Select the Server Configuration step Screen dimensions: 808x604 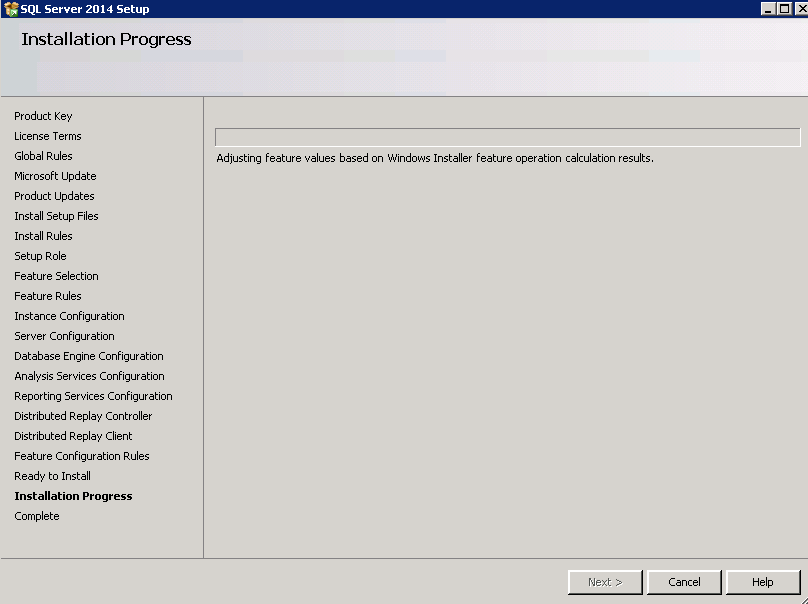[64, 336]
